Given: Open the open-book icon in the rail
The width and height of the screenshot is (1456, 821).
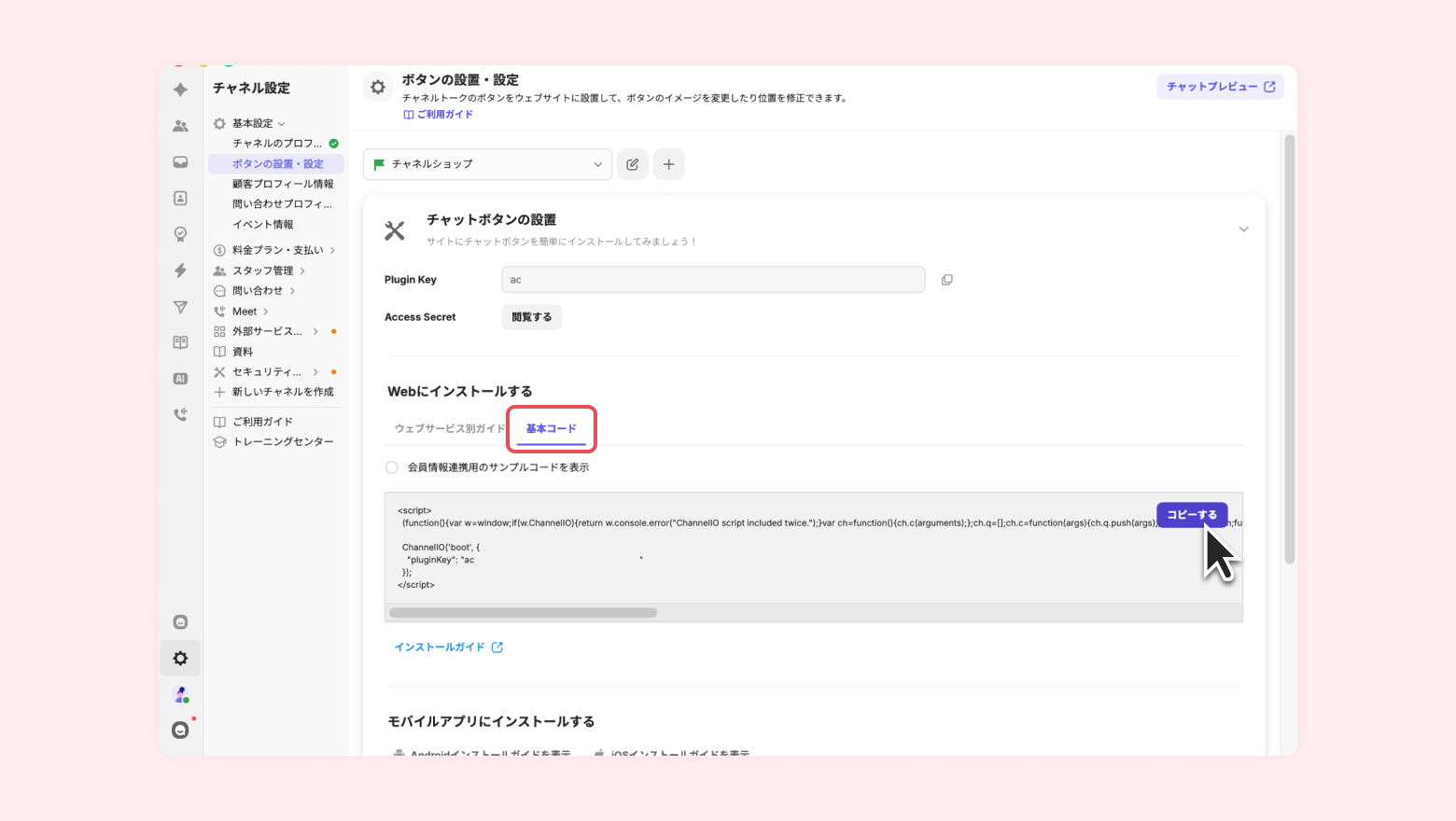Looking at the screenshot, I should point(180,342).
